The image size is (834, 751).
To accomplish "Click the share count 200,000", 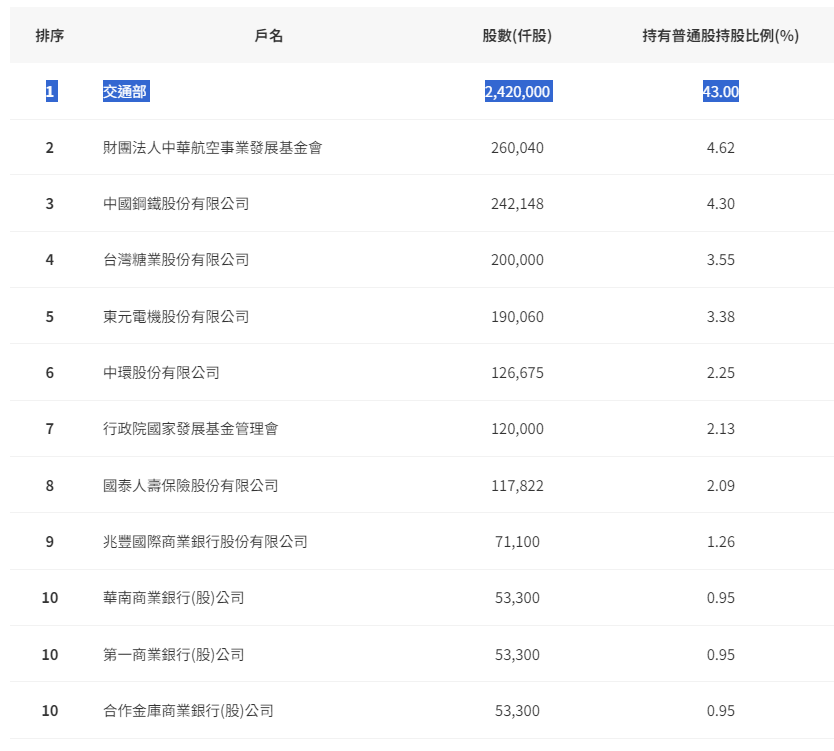I will [x=517, y=260].
